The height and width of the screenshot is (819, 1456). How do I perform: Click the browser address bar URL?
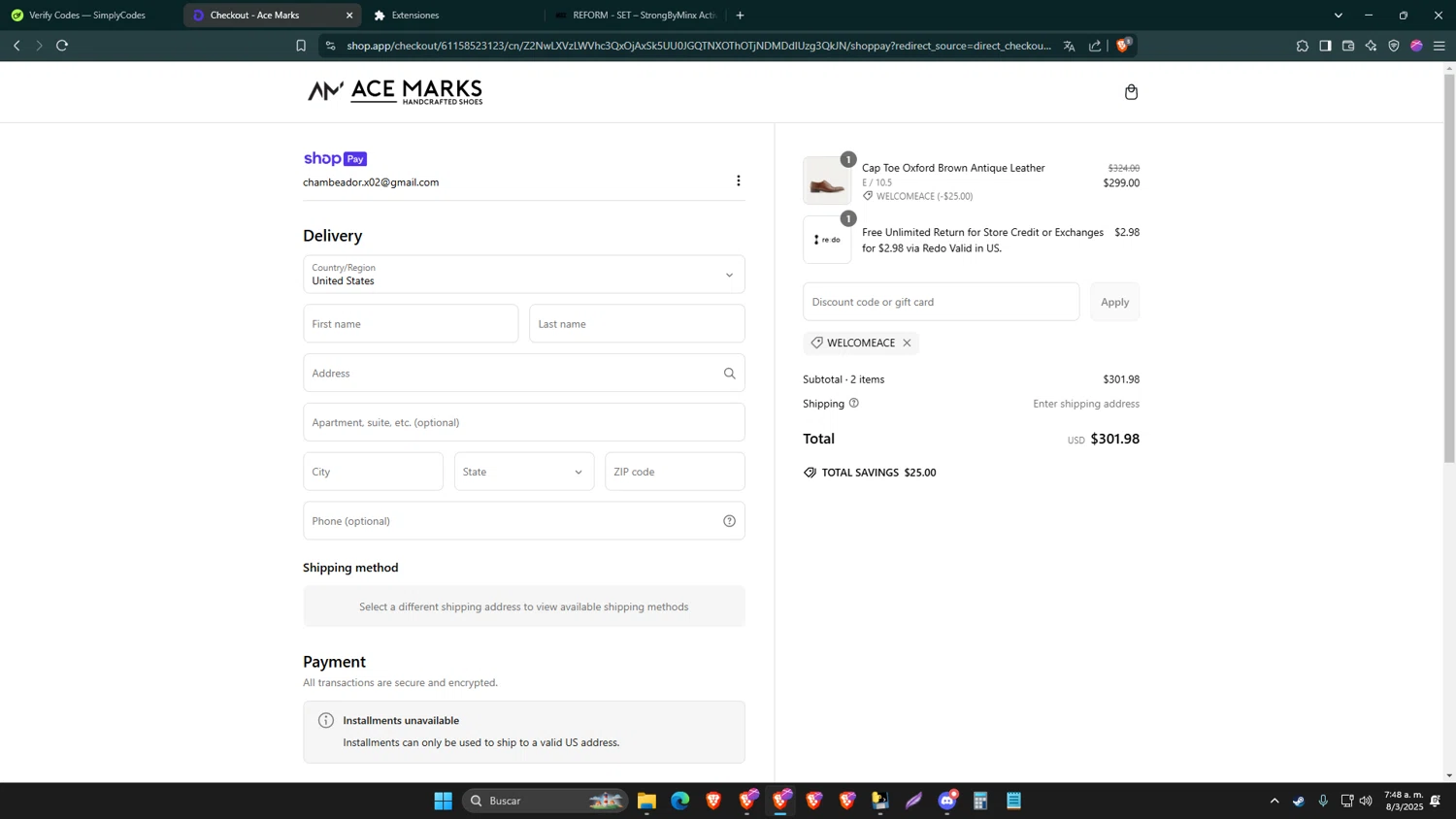(699, 46)
